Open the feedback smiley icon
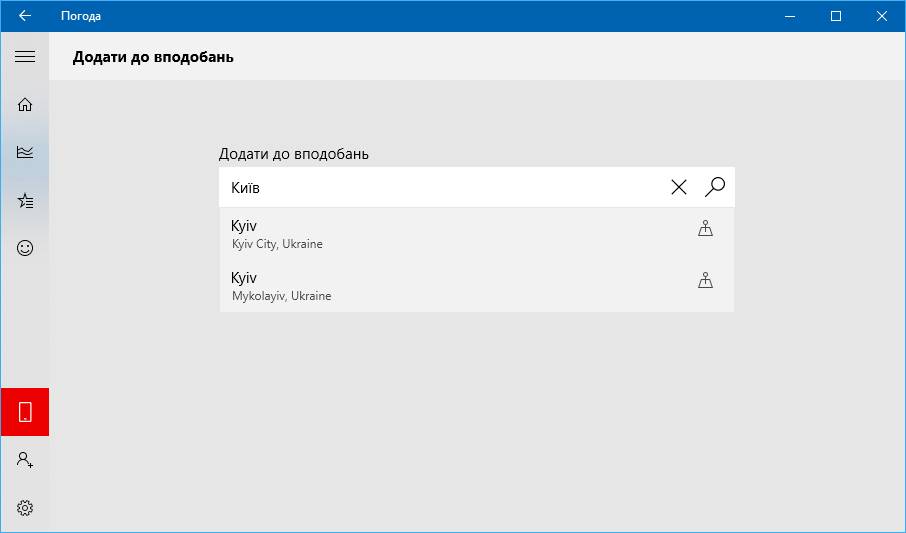Screen dimensions: 906x533 tap(25, 248)
